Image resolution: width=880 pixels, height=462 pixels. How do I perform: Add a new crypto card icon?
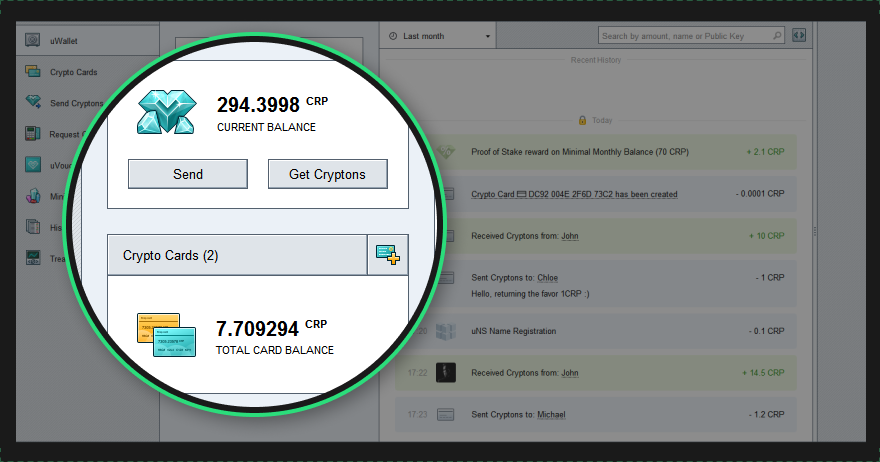tap(388, 255)
